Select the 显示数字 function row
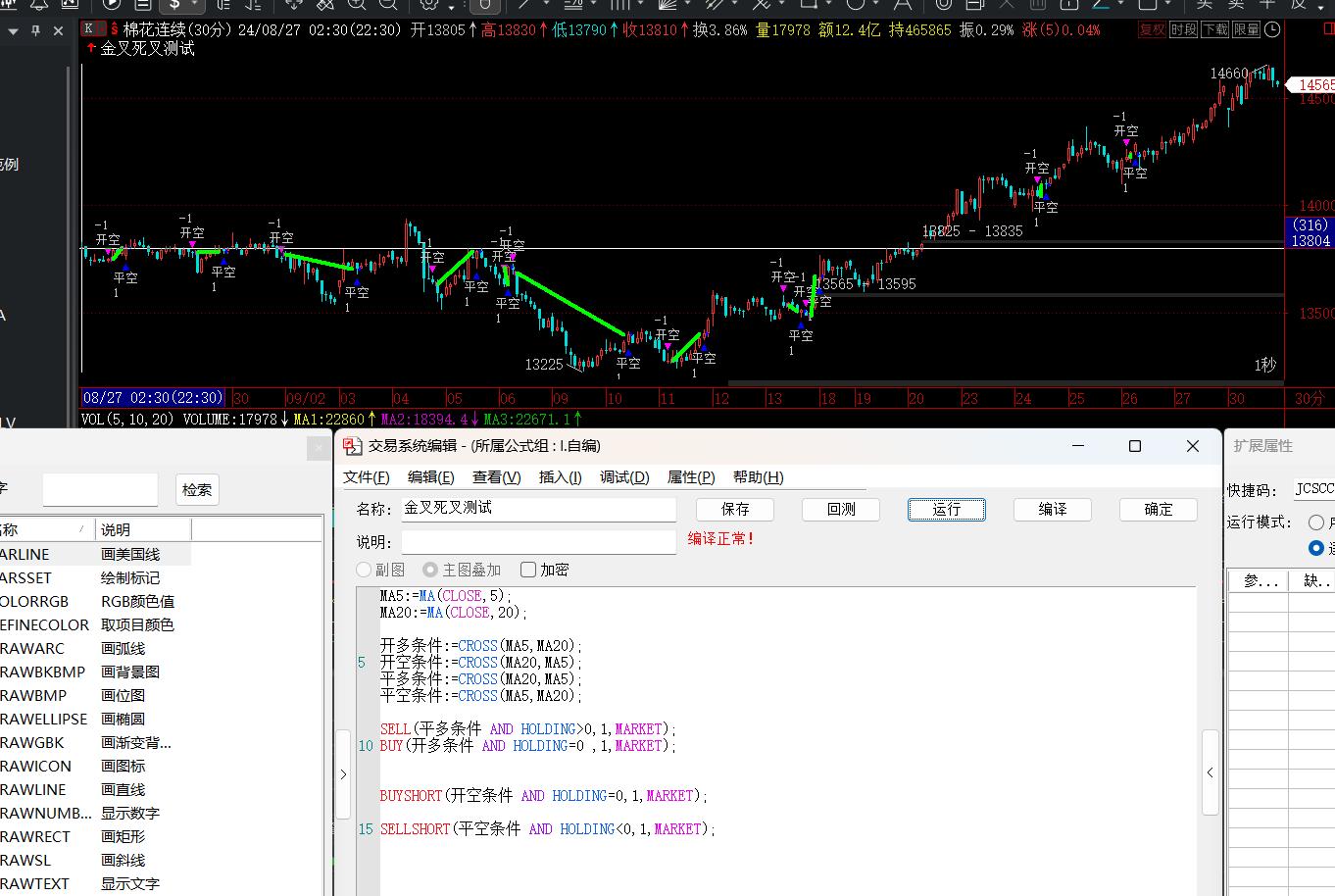 95,814
